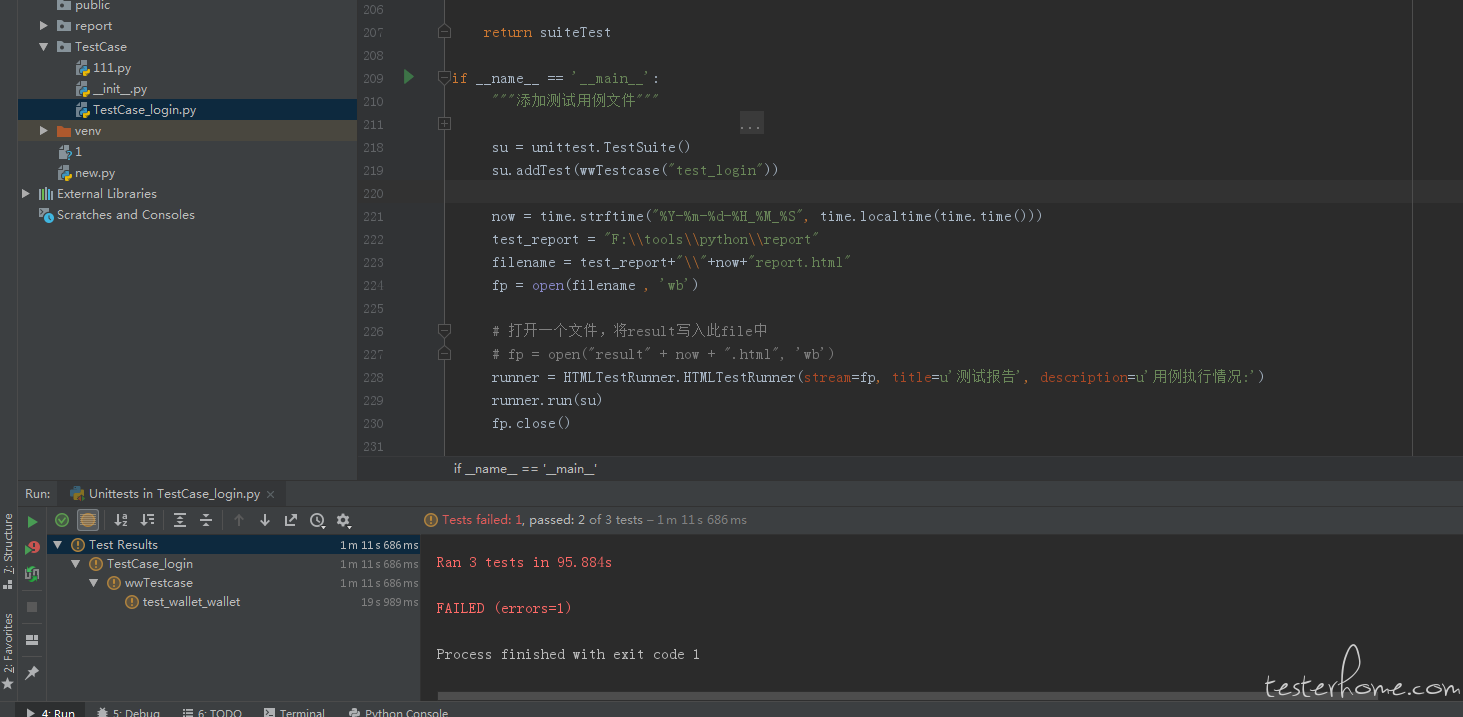Toggle Show Ignored tests filter
Viewport: 1463px width, 717px height.
(x=88, y=520)
